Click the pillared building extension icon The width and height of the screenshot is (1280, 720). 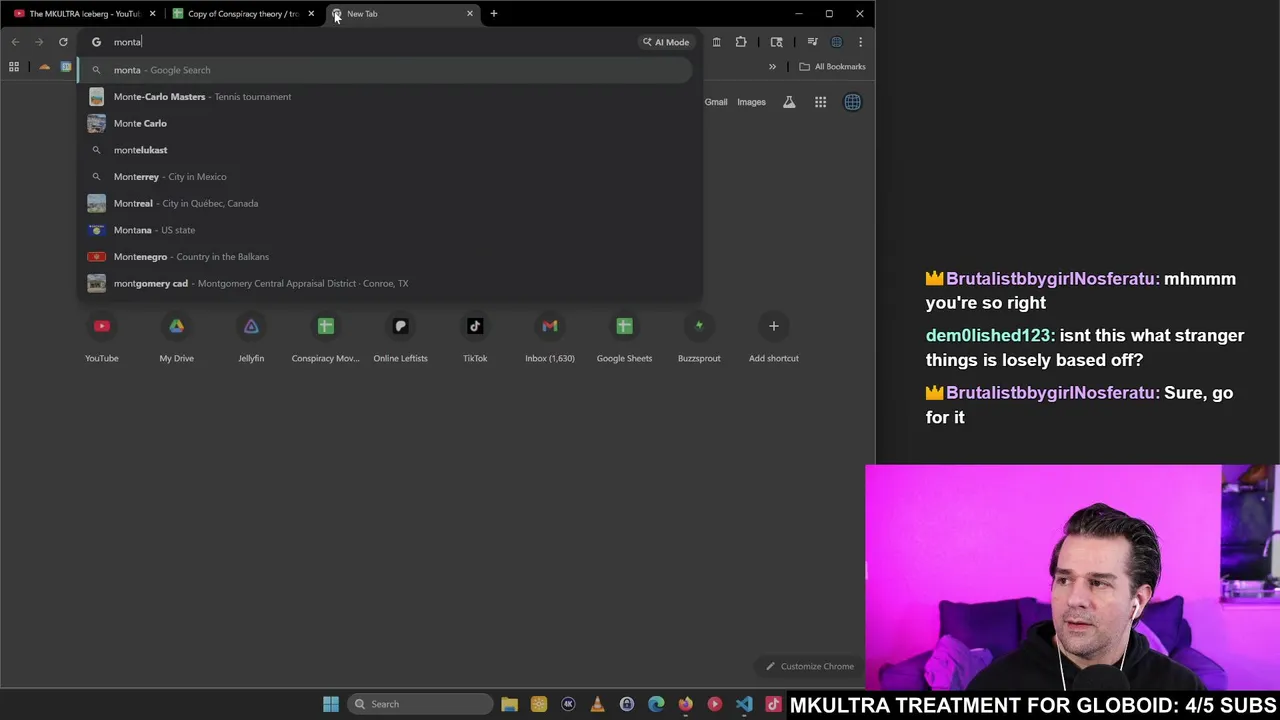[716, 42]
